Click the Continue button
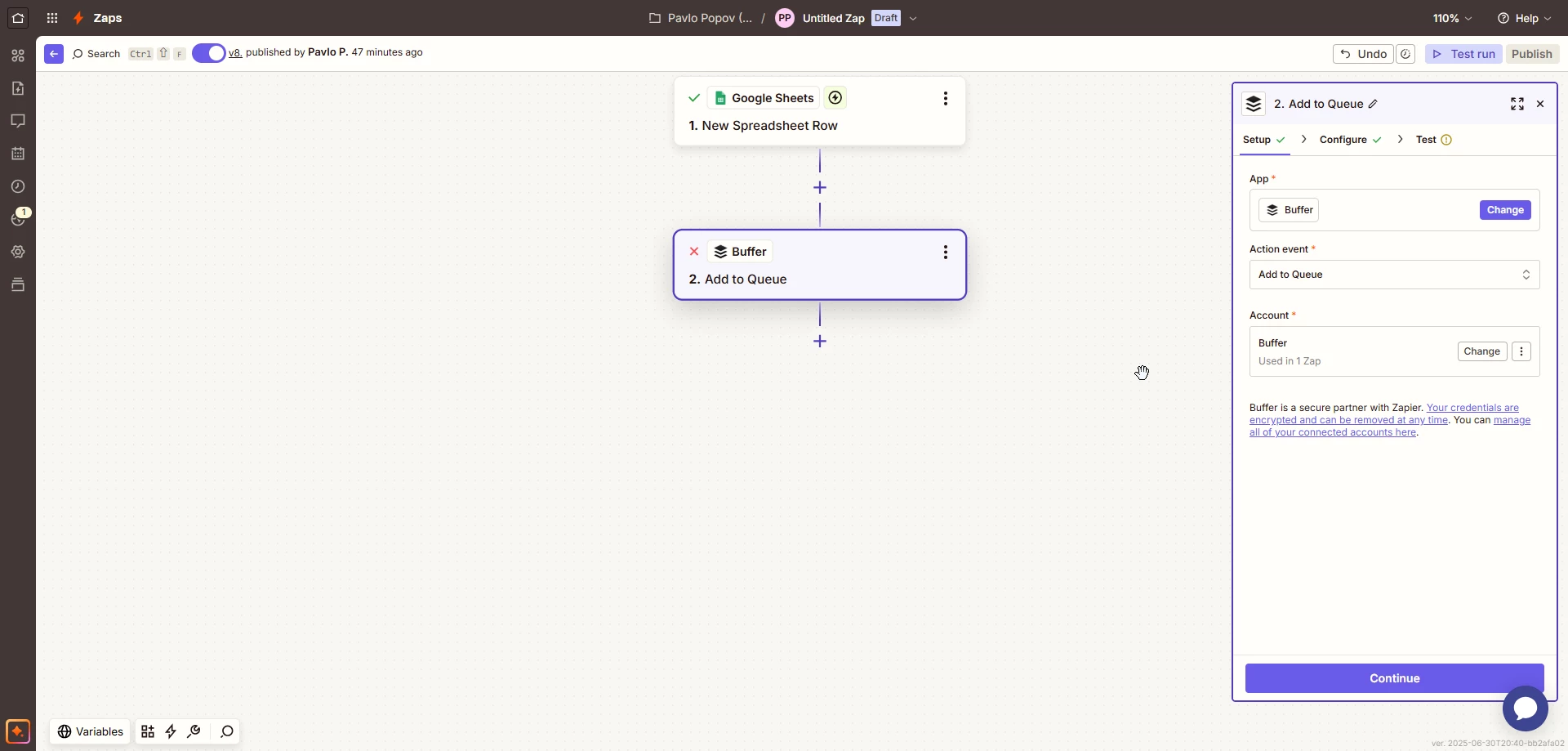The width and height of the screenshot is (1568, 751). tap(1394, 678)
